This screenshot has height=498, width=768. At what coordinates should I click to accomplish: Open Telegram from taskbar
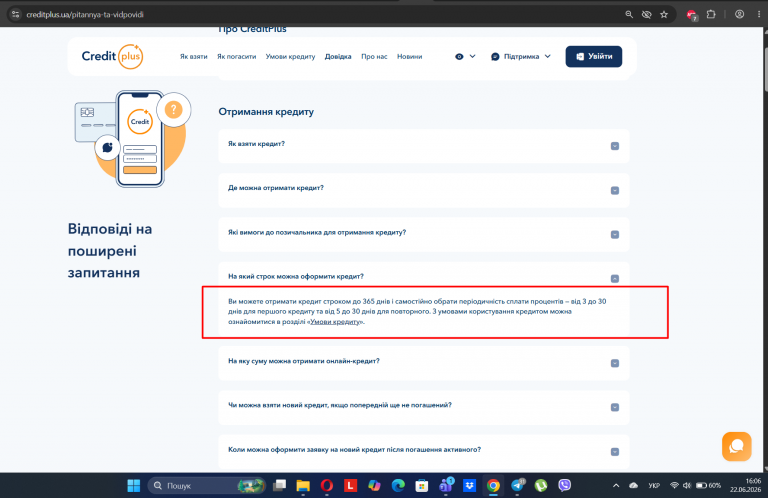click(517, 485)
